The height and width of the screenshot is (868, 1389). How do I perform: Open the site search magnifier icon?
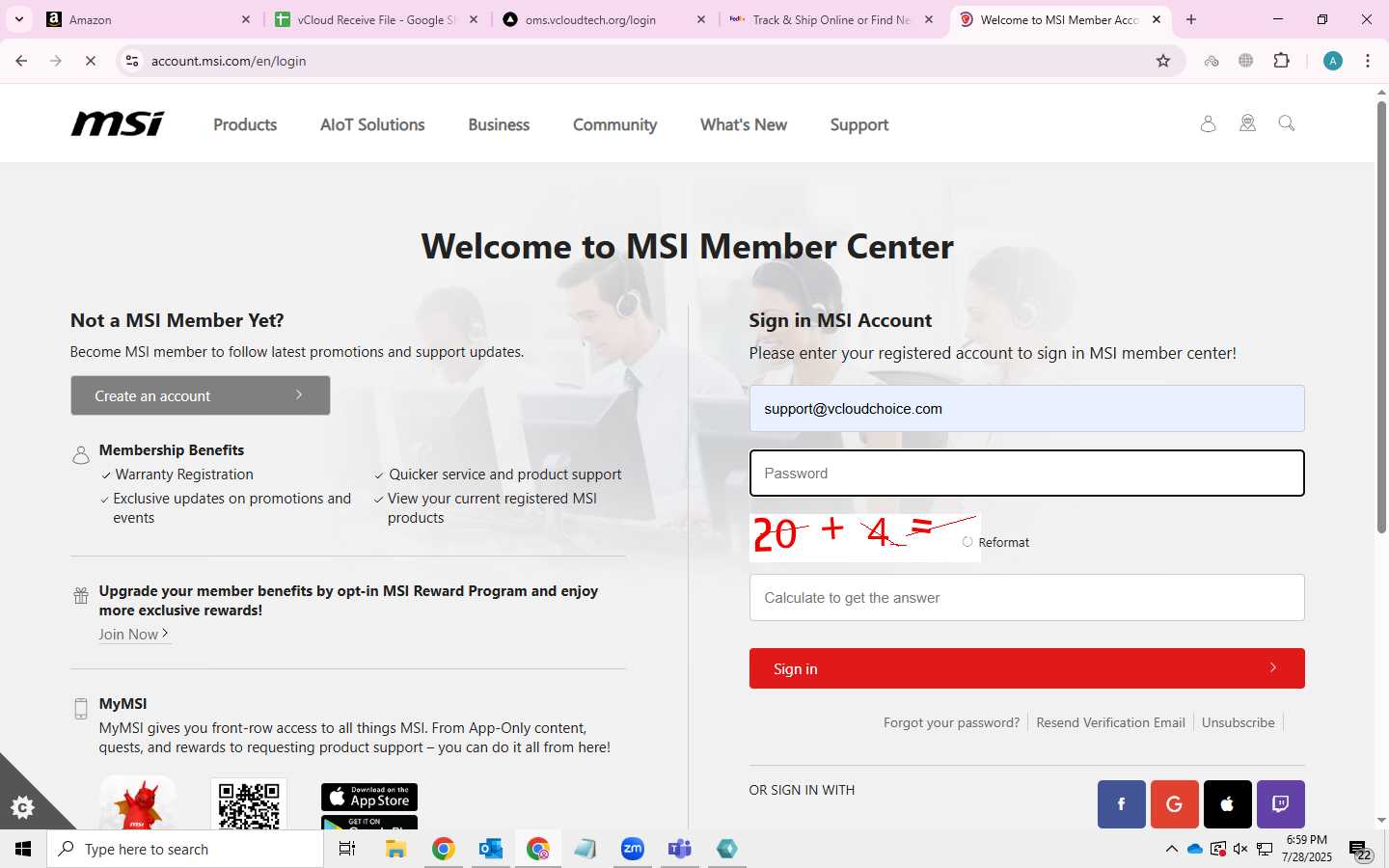[1287, 123]
